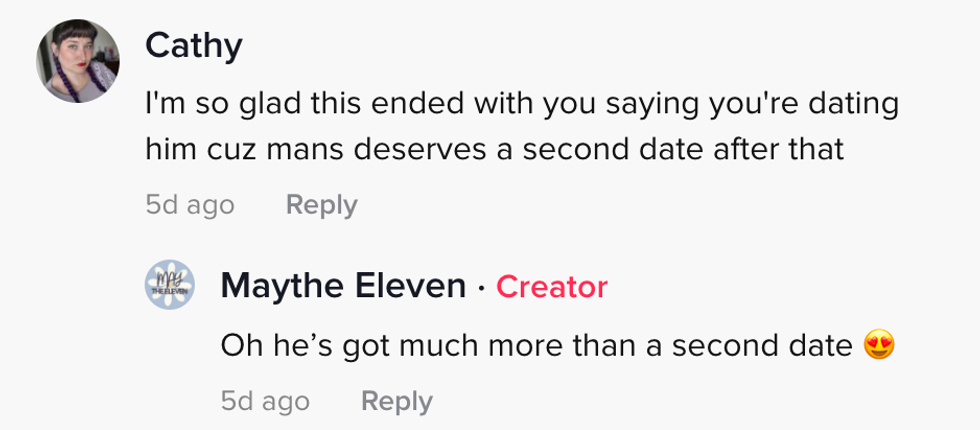Open Cathy's profile picture
The image size is (980, 430).
(78, 61)
